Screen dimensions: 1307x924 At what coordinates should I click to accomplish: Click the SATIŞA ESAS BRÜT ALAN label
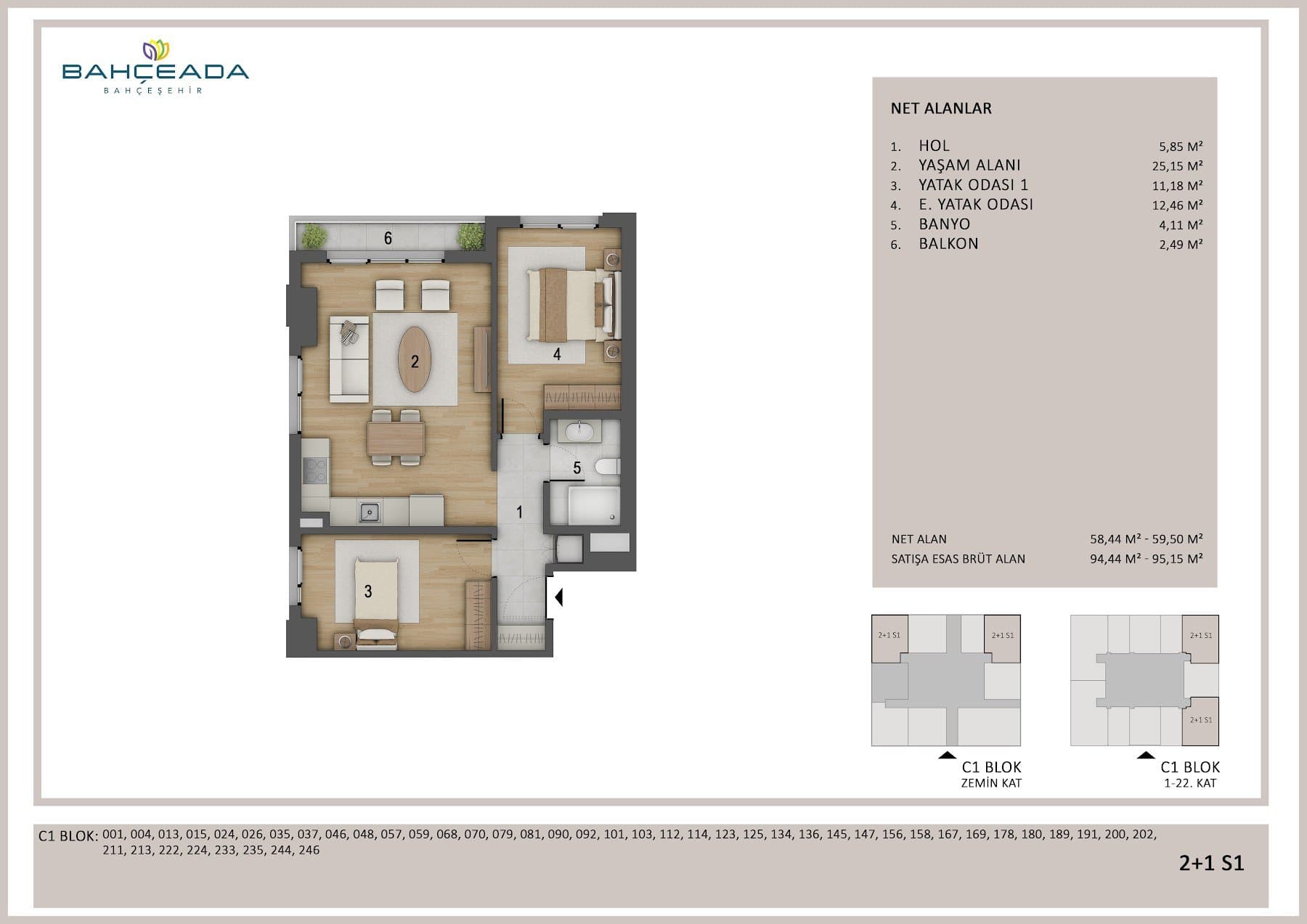coord(958,559)
